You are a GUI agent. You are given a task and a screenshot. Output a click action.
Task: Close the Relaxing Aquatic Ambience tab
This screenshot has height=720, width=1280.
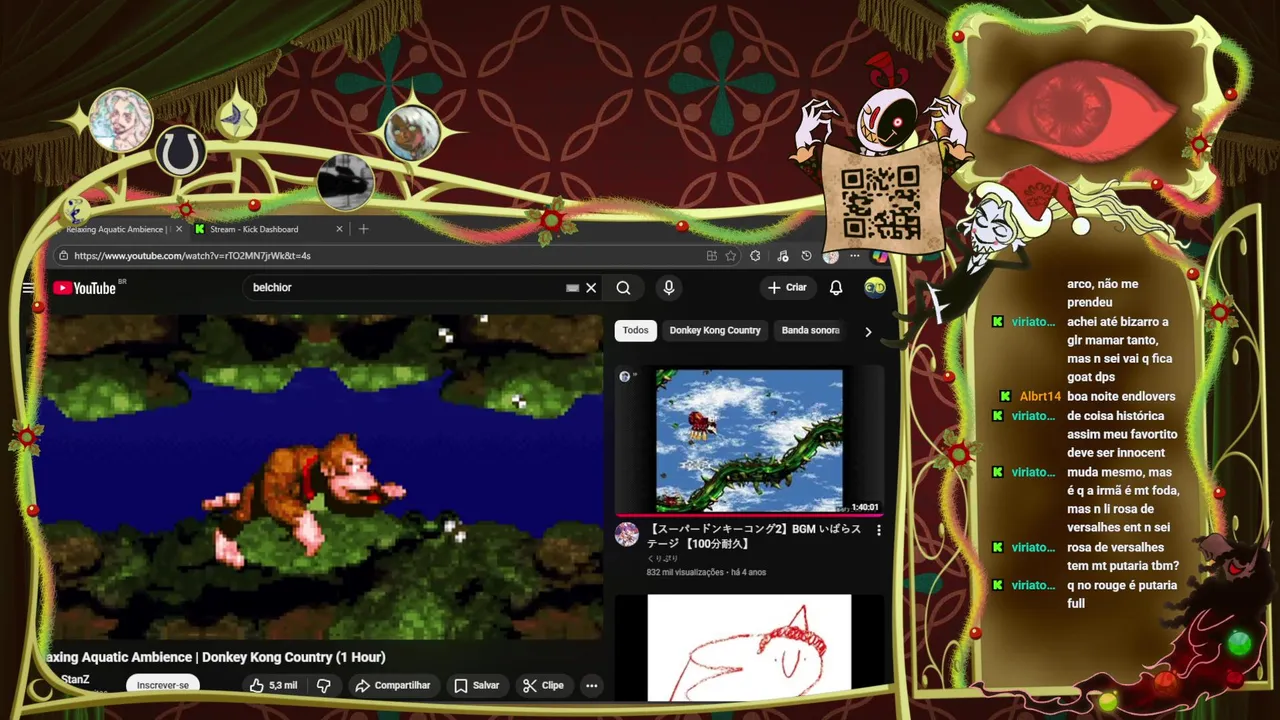tap(179, 229)
